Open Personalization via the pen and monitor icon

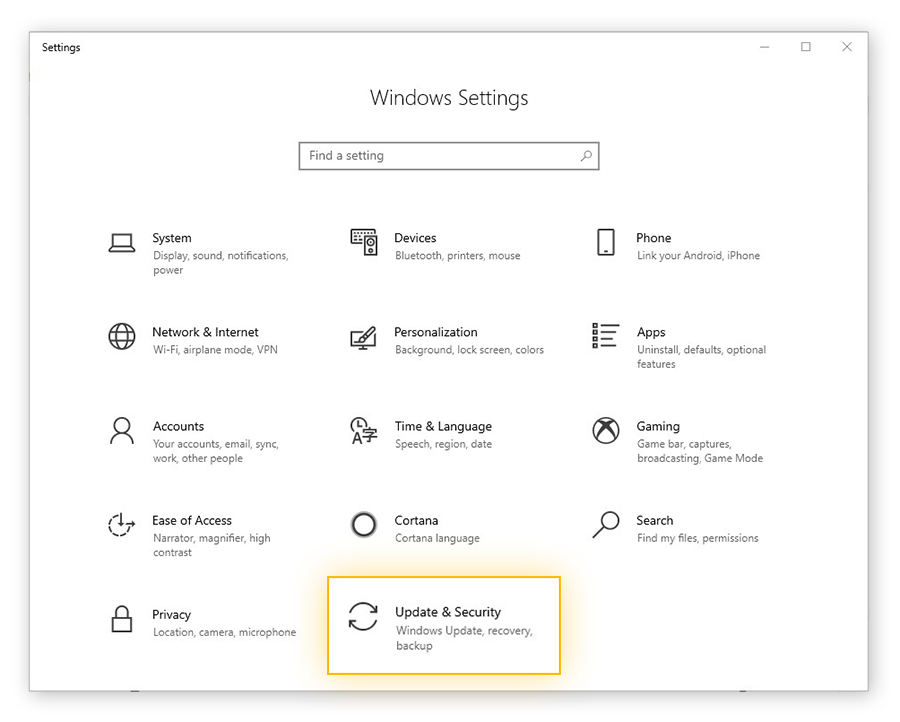363,337
